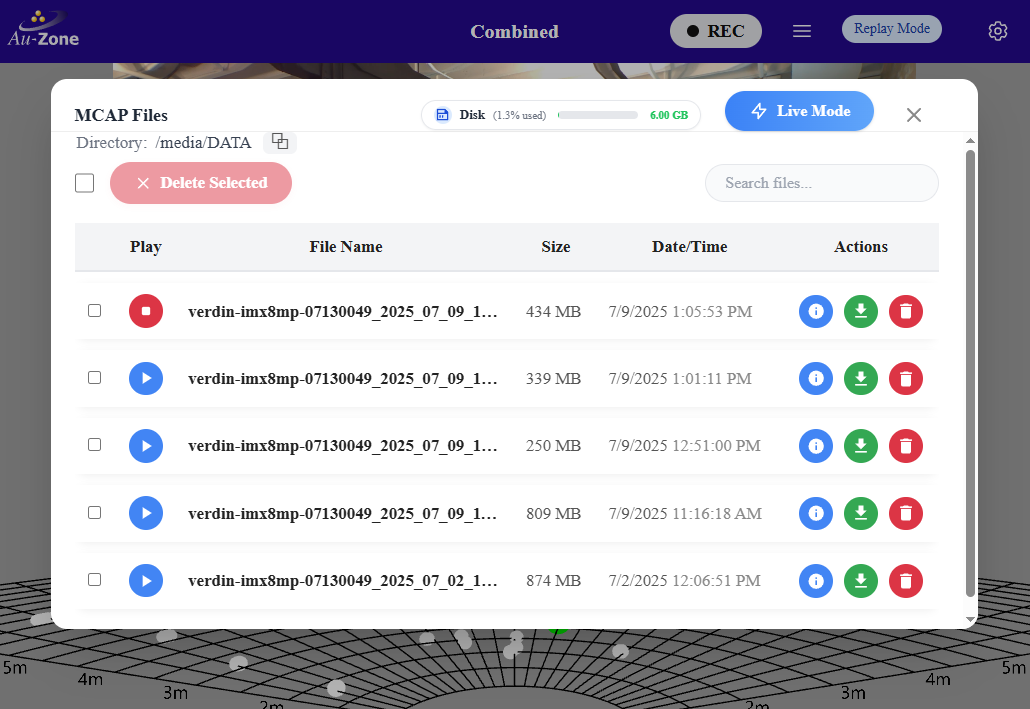The height and width of the screenshot is (709, 1030).
Task: Open the hamburger menu in header
Action: (x=801, y=31)
